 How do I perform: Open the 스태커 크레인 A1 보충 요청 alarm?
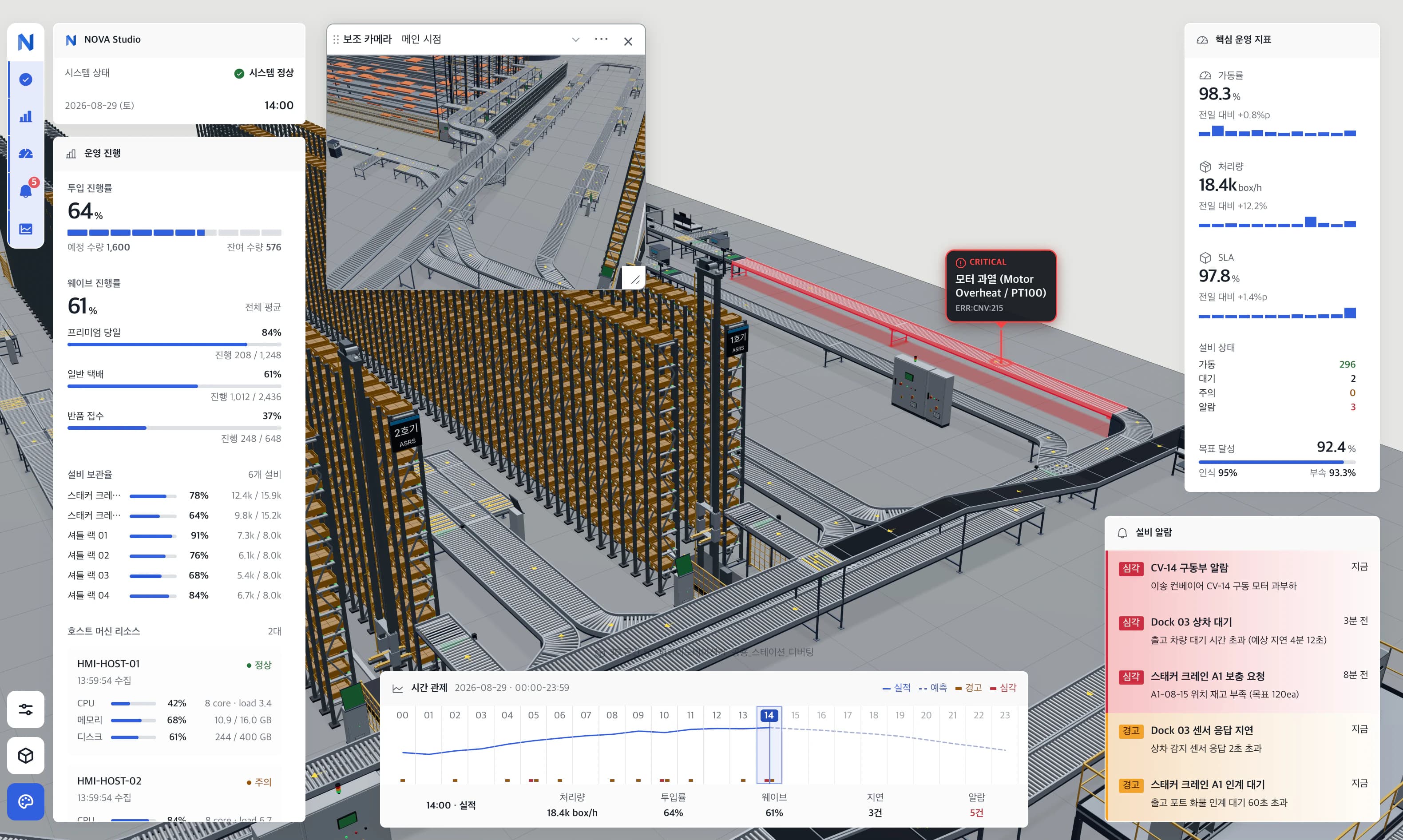(1243, 685)
